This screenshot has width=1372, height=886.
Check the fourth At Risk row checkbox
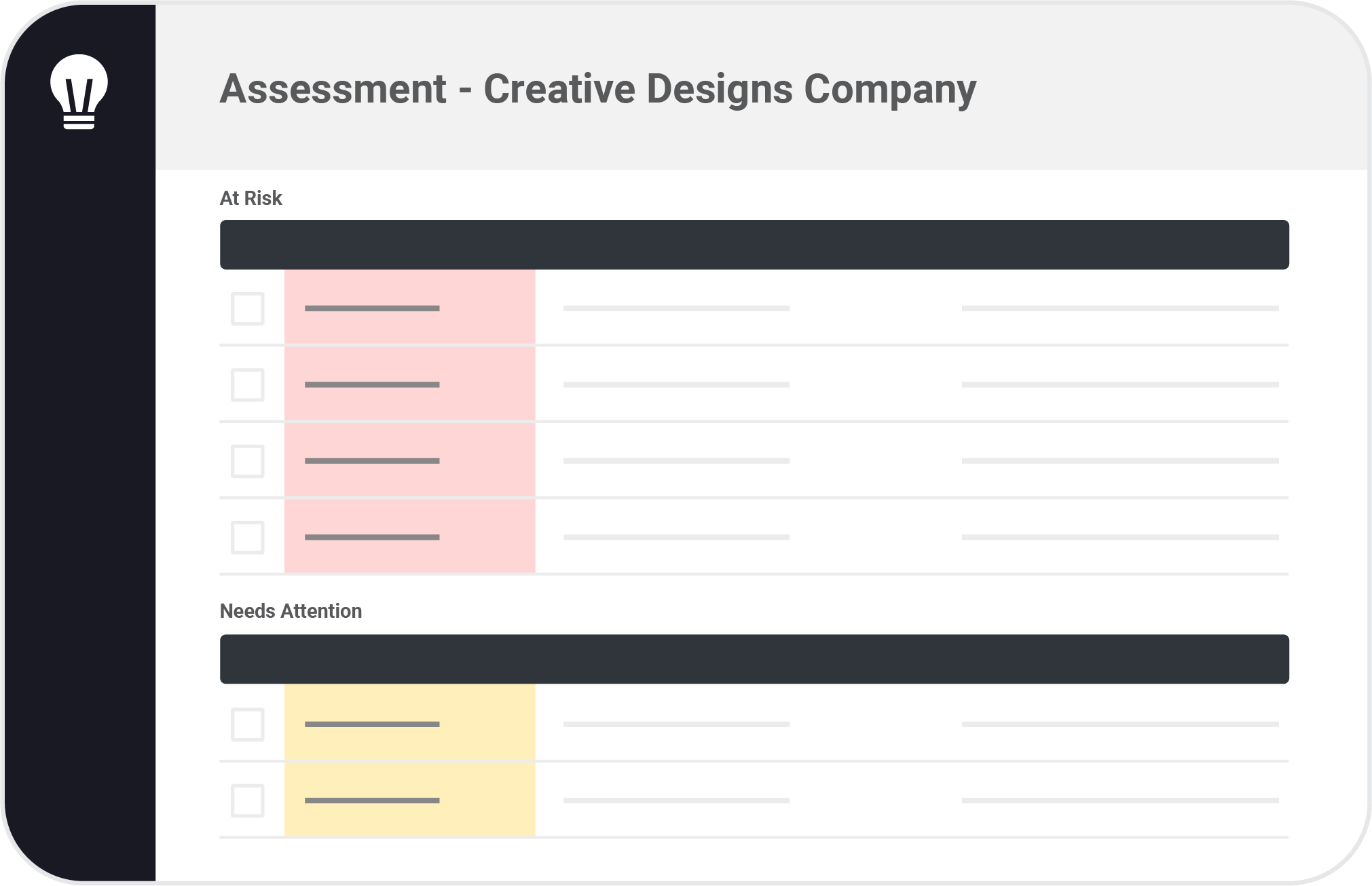[247, 537]
